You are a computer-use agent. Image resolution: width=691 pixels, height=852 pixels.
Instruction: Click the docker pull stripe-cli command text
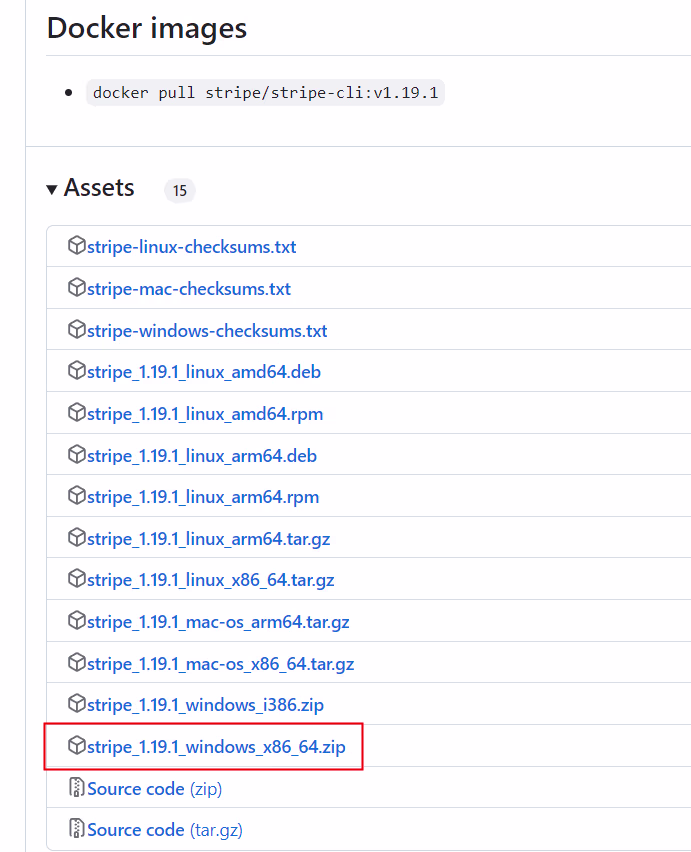click(265, 93)
